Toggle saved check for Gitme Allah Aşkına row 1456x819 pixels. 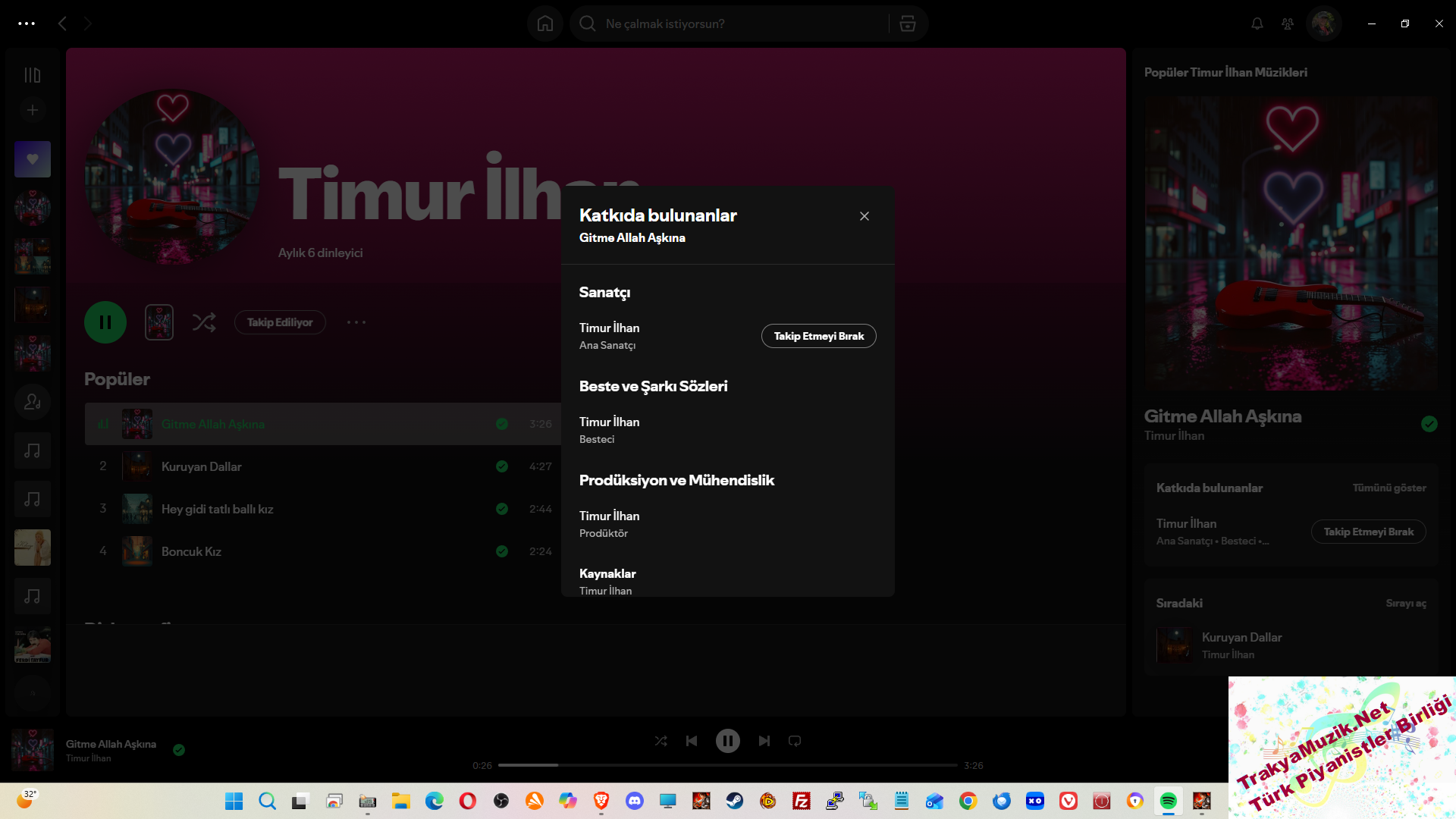[x=502, y=424]
